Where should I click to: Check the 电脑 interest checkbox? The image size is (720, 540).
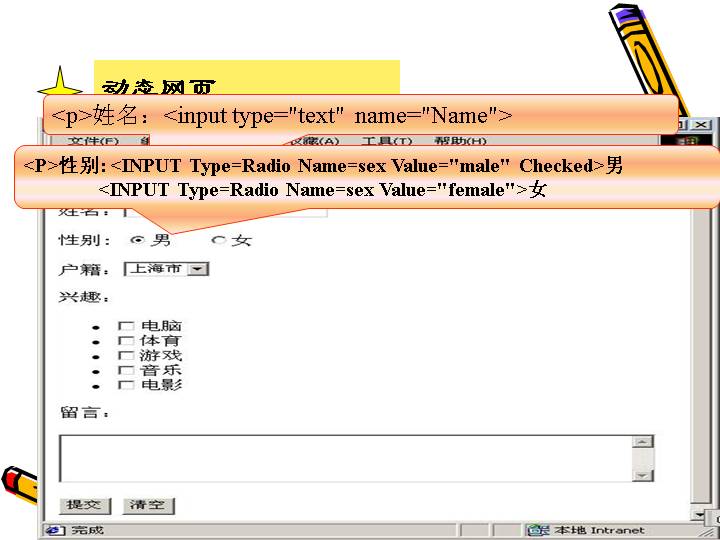coord(125,326)
